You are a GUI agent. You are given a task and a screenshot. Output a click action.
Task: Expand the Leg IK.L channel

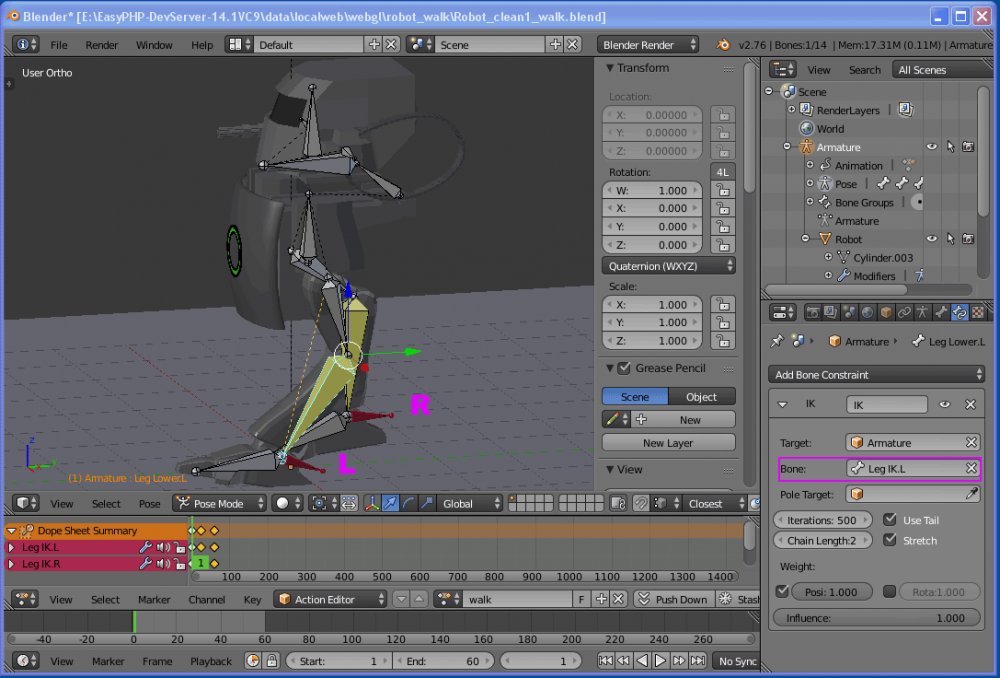pos(12,548)
